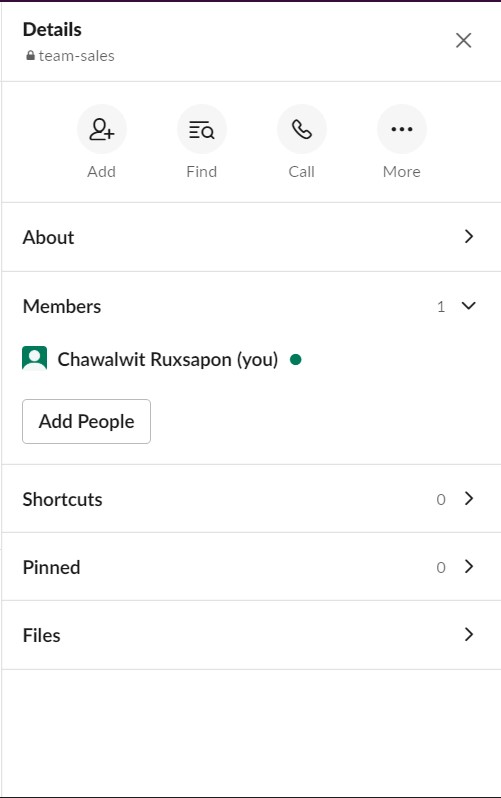
Task: Click the Add member icon
Action: pos(101,129)
